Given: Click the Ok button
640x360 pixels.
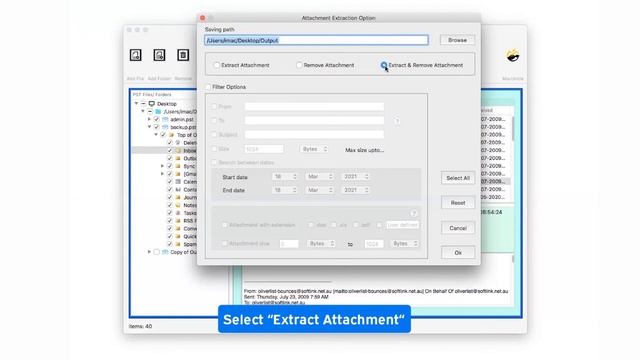Looking at the screenshot, I should (x=458, y=253).
